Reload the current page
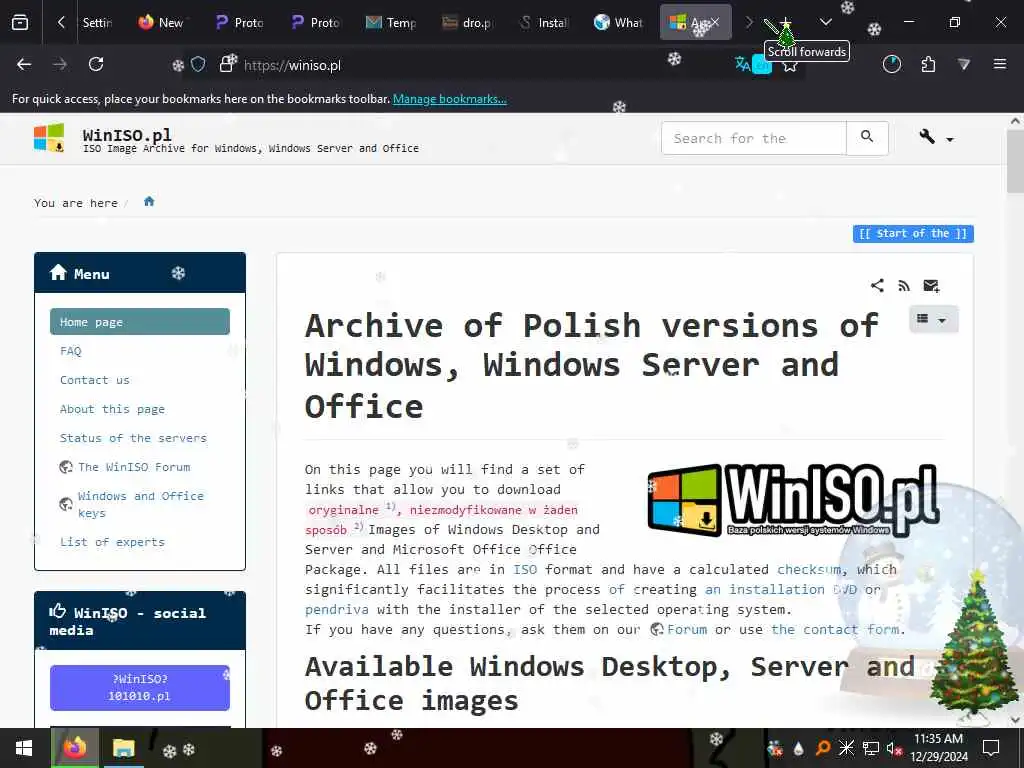 96,64
